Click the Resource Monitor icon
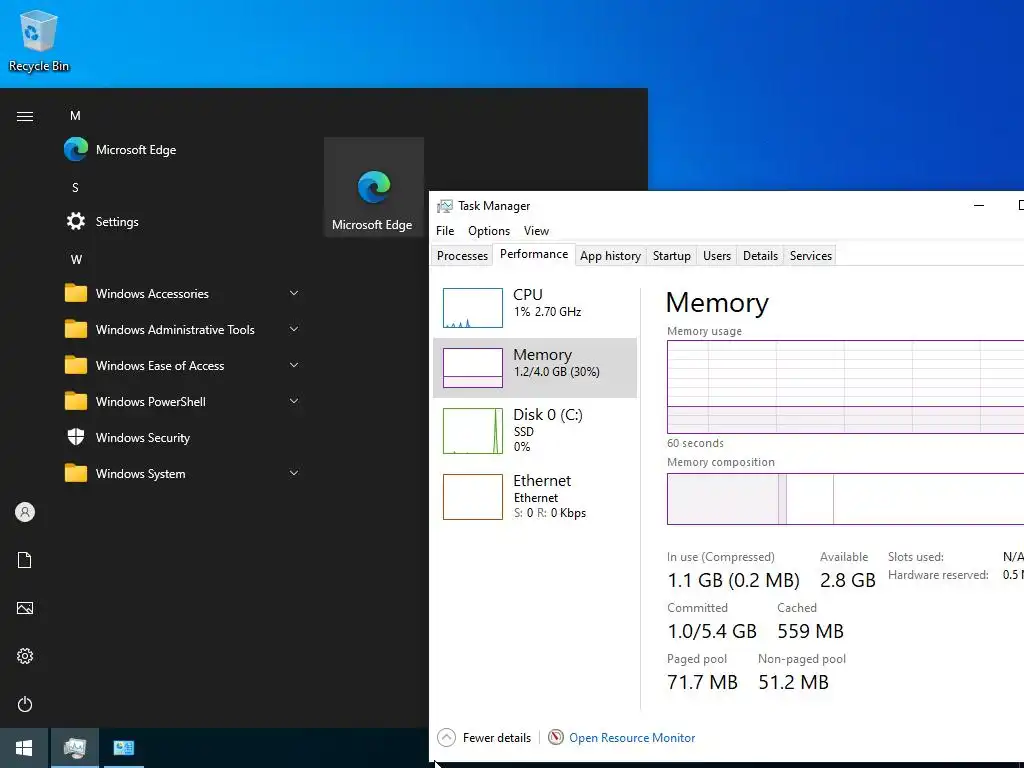The image size is (1024, 768). 556,737
